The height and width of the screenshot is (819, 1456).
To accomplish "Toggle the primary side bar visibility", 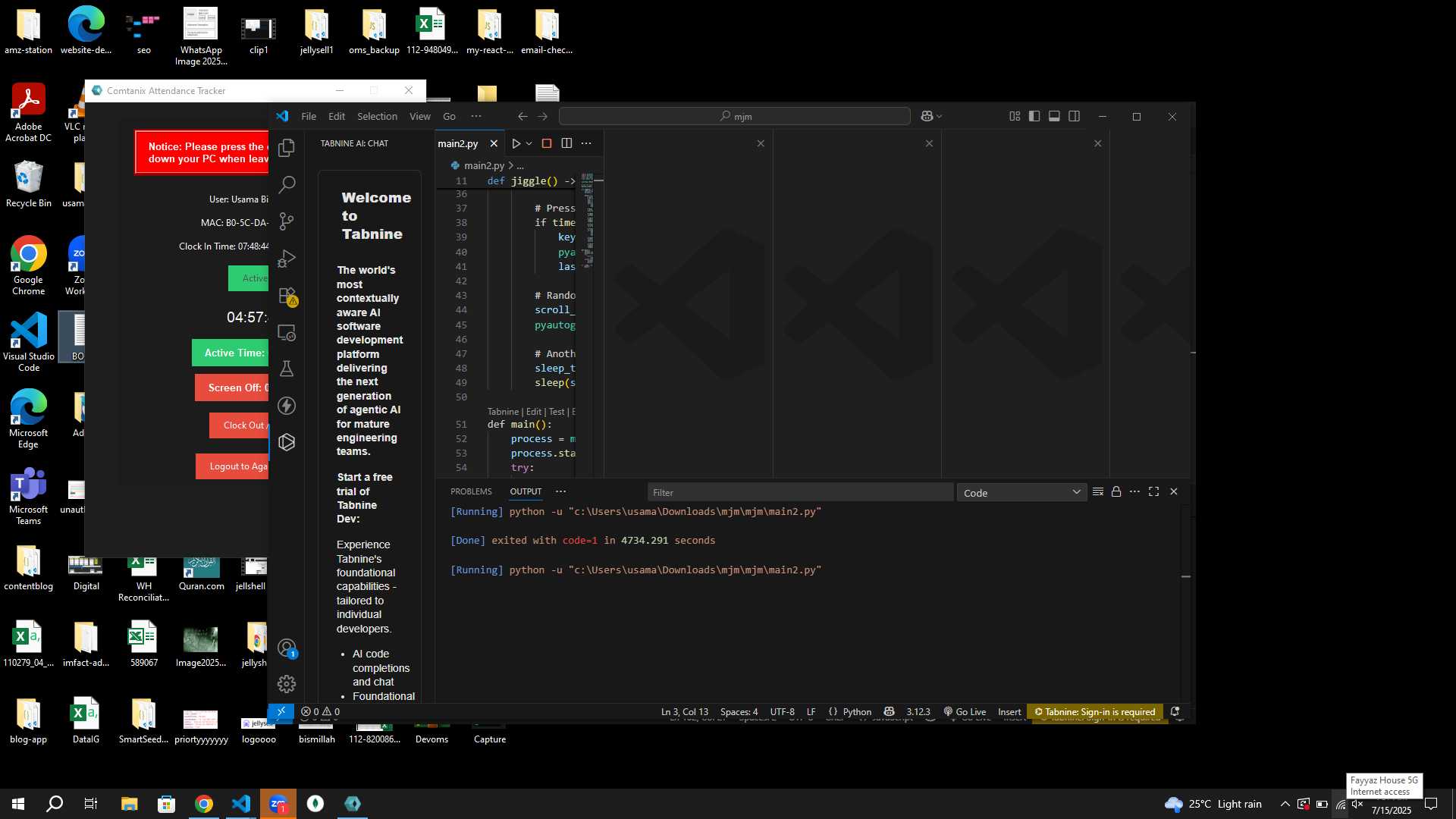I will 1034,116.
